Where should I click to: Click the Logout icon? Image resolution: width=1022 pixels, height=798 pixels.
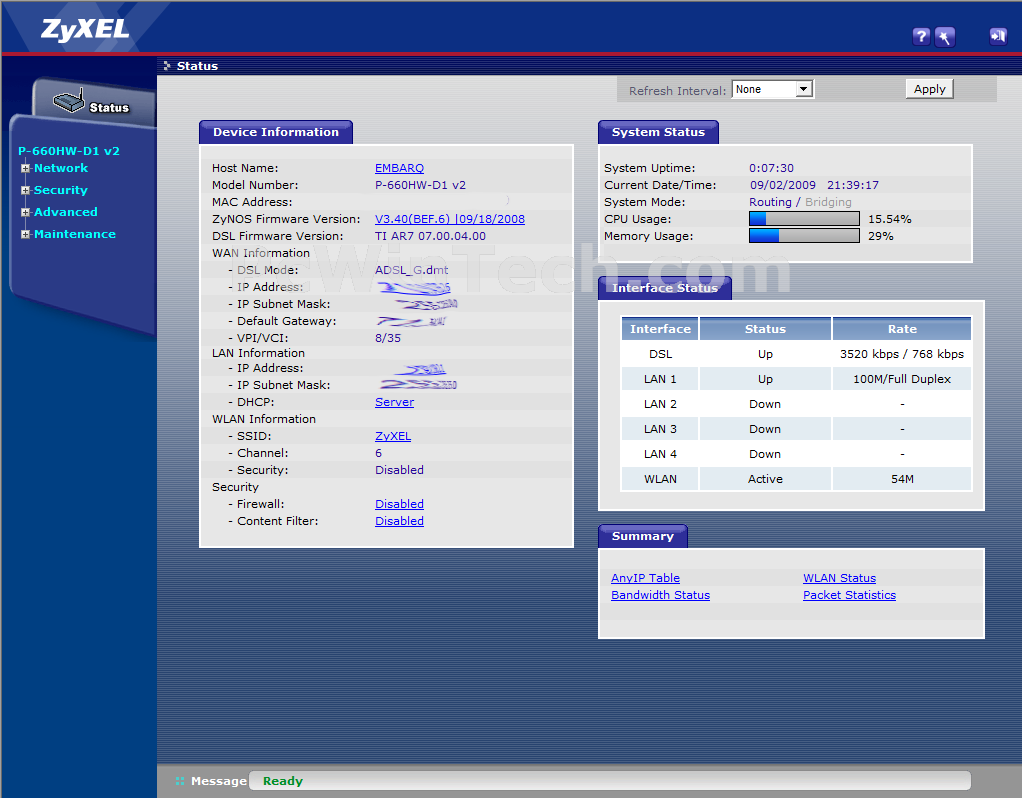(998, 37)
